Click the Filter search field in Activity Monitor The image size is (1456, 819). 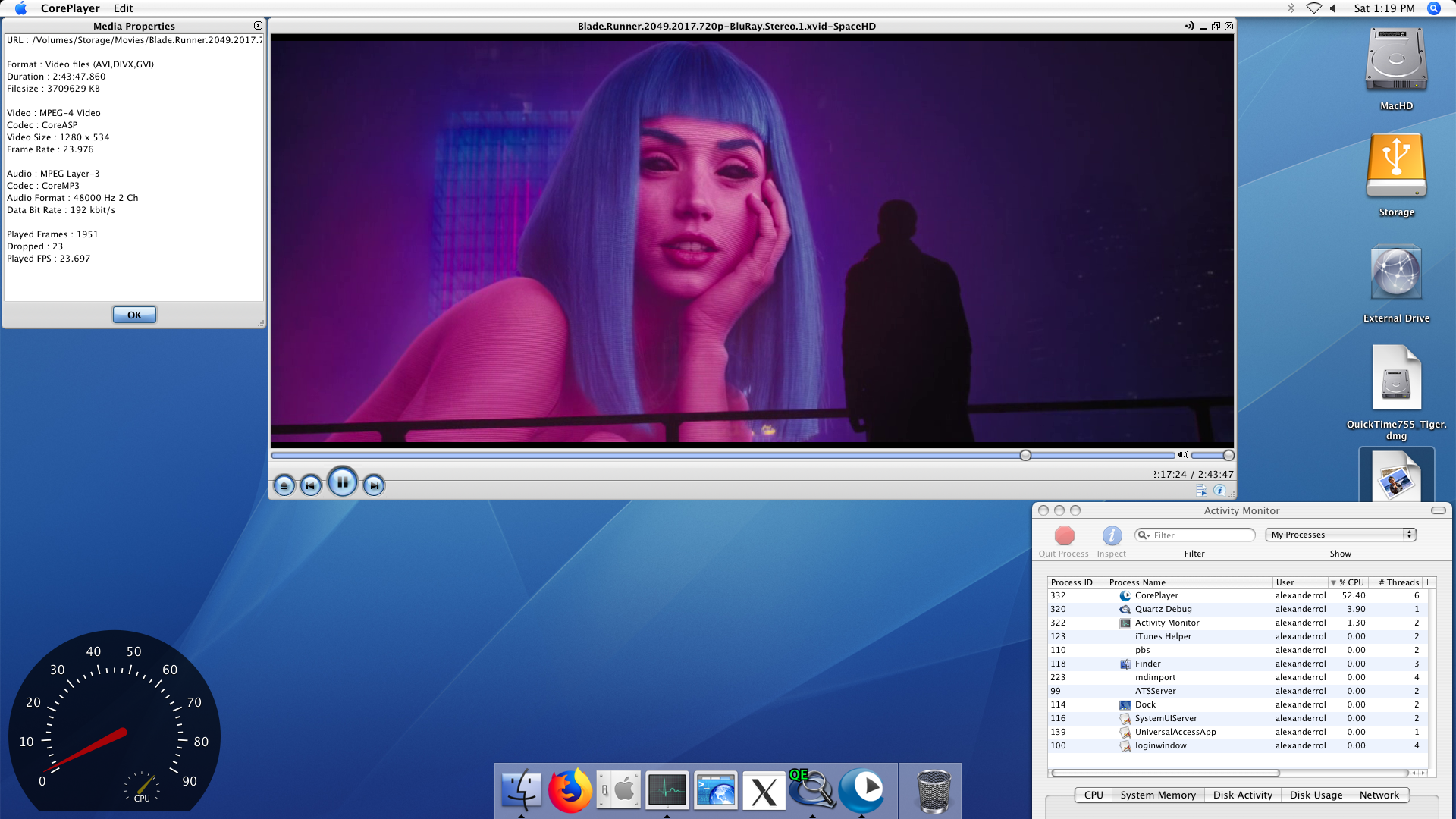1195,535
